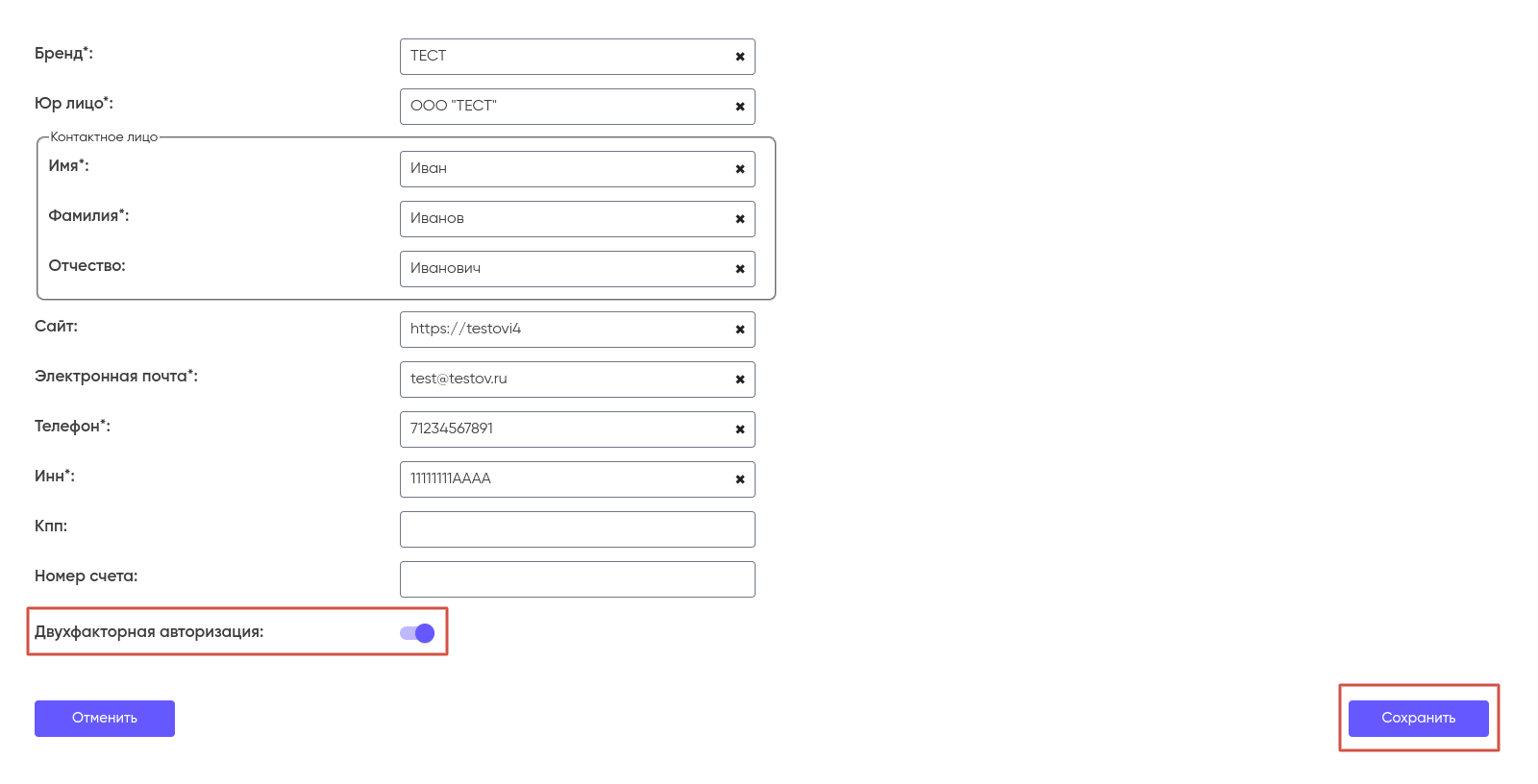The image size is (1538, 784).
Task: Focus the empty Кпп input field
Action: tap(577, 529)
